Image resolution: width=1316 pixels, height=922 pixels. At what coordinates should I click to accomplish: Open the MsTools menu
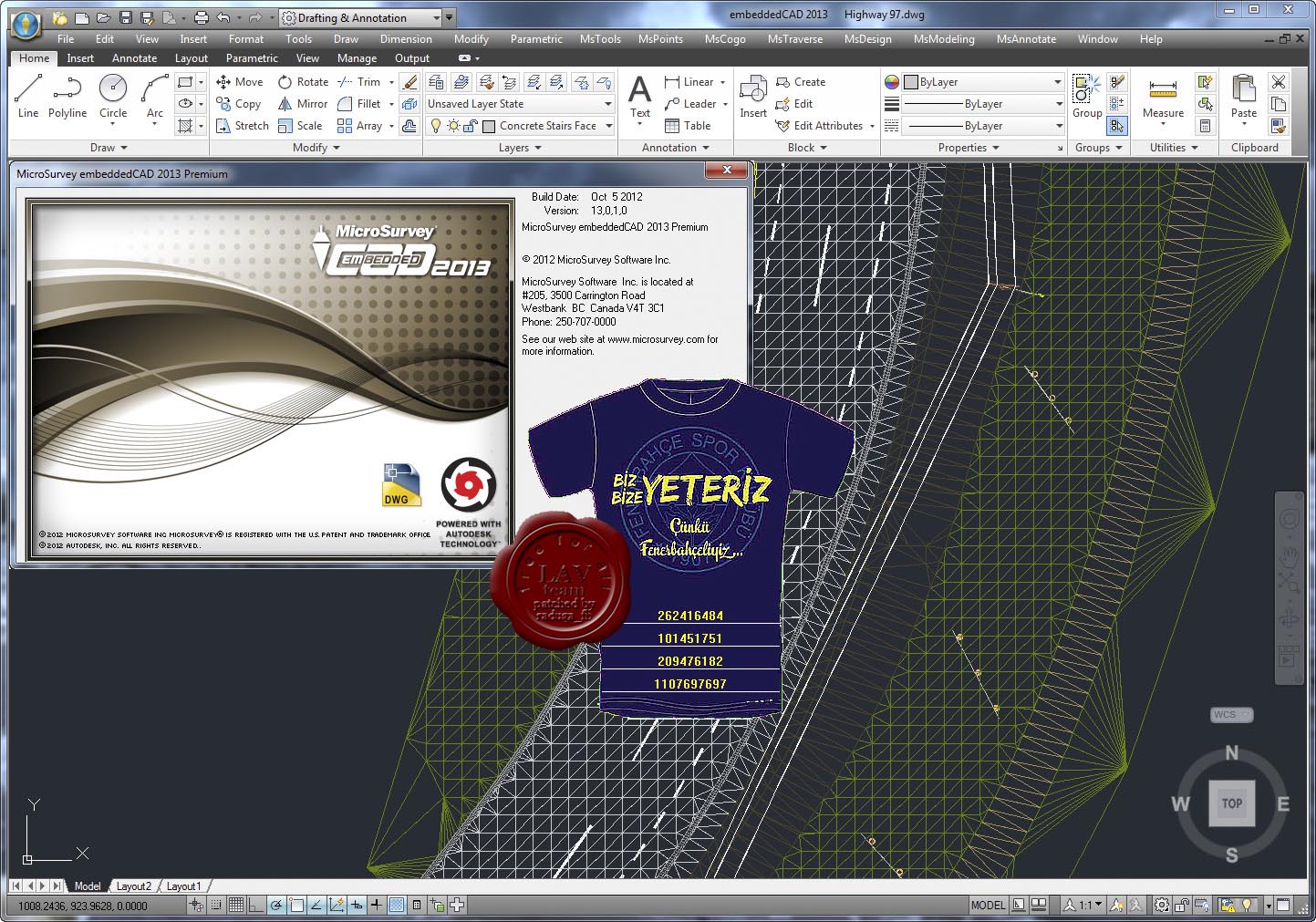point(600,39)
